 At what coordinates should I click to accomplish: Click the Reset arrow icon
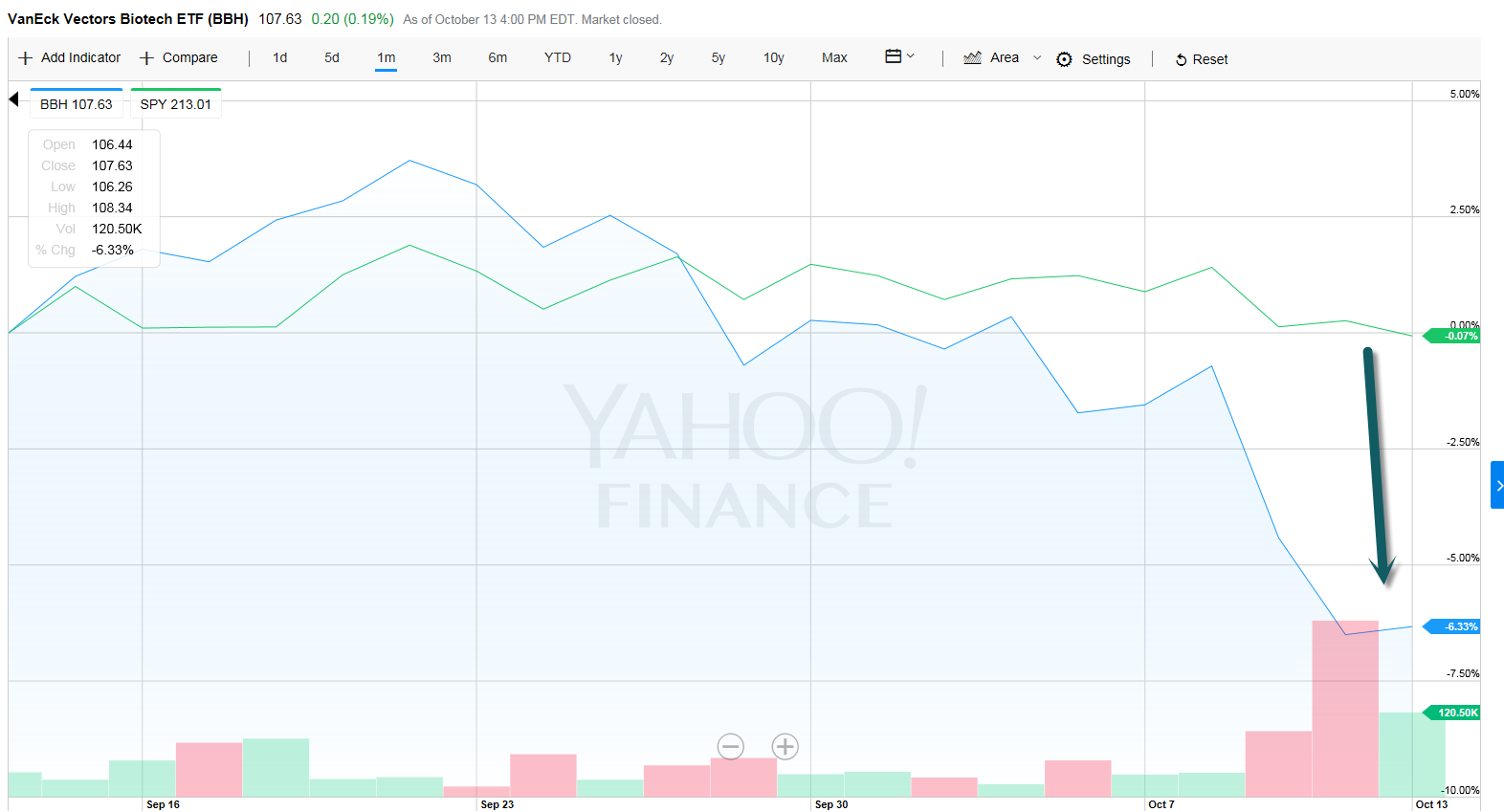coord(1182,59)
